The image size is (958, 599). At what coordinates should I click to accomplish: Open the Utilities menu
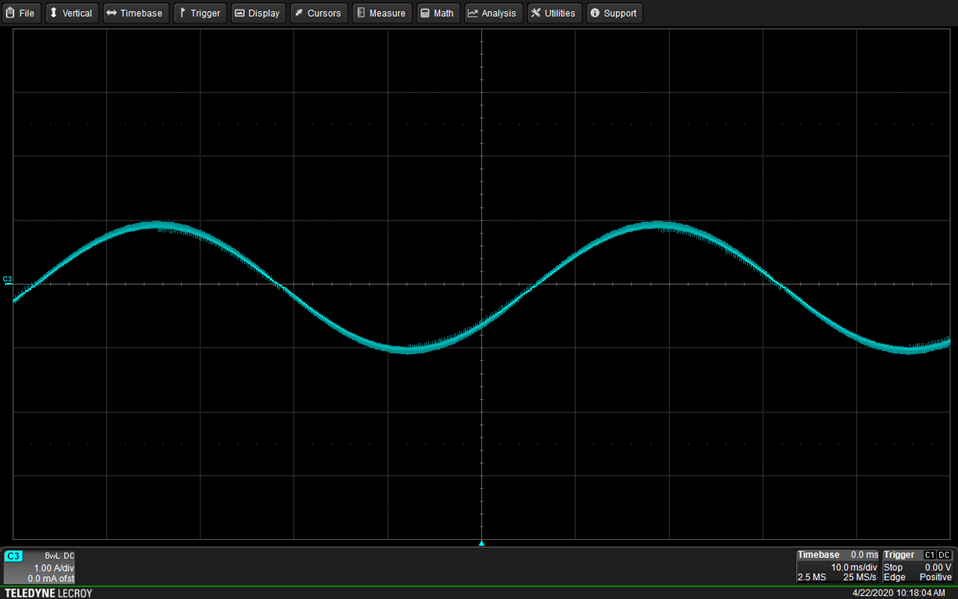554,13
